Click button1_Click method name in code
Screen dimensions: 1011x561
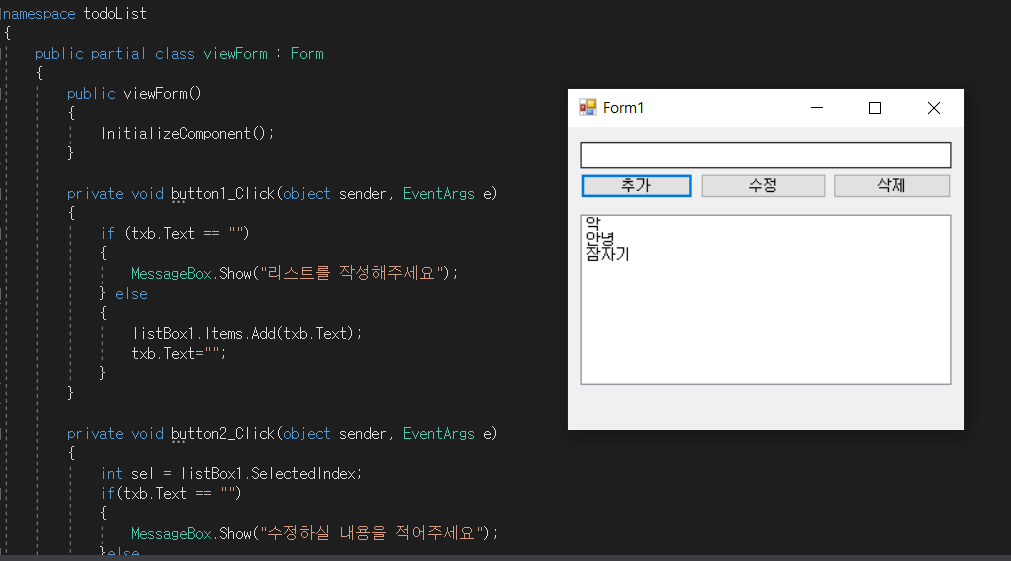[x=223, y=193]
